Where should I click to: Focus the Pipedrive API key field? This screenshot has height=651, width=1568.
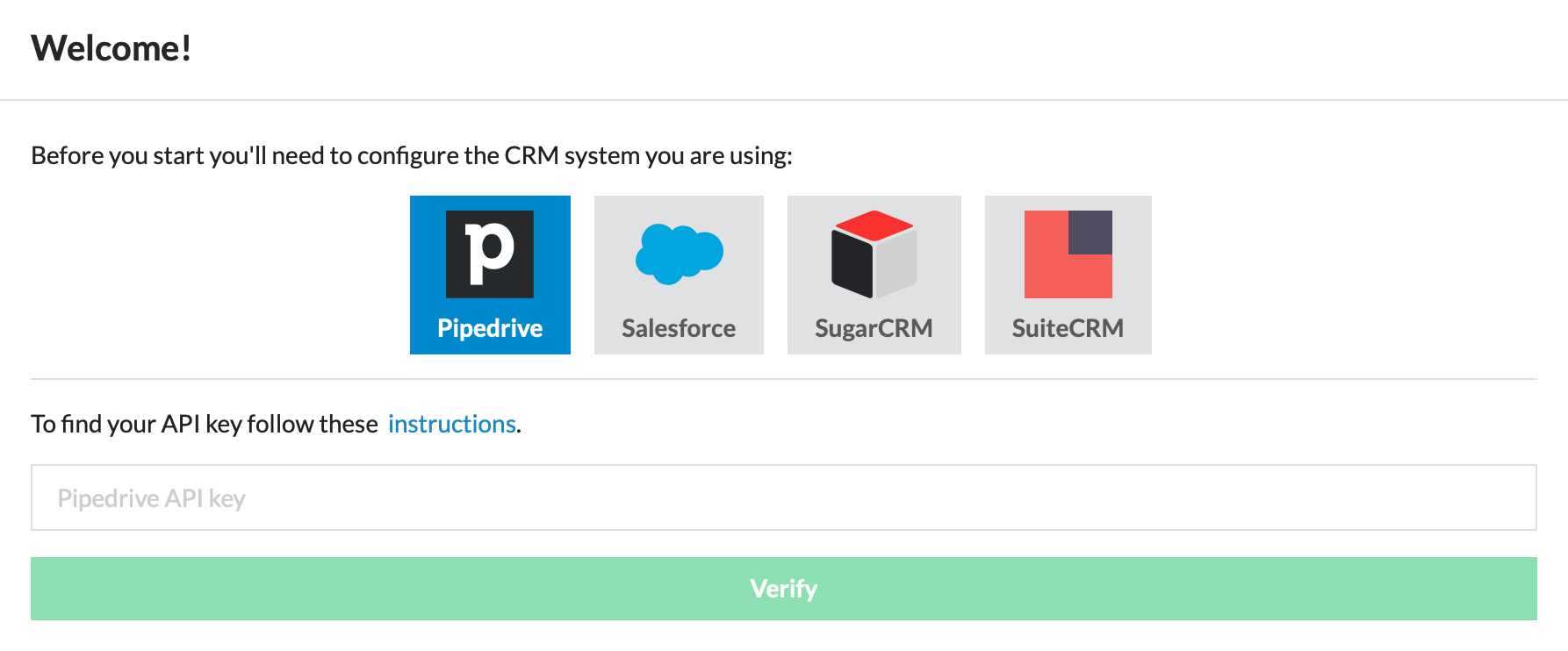pyautogui.click(x=784, y=497)
